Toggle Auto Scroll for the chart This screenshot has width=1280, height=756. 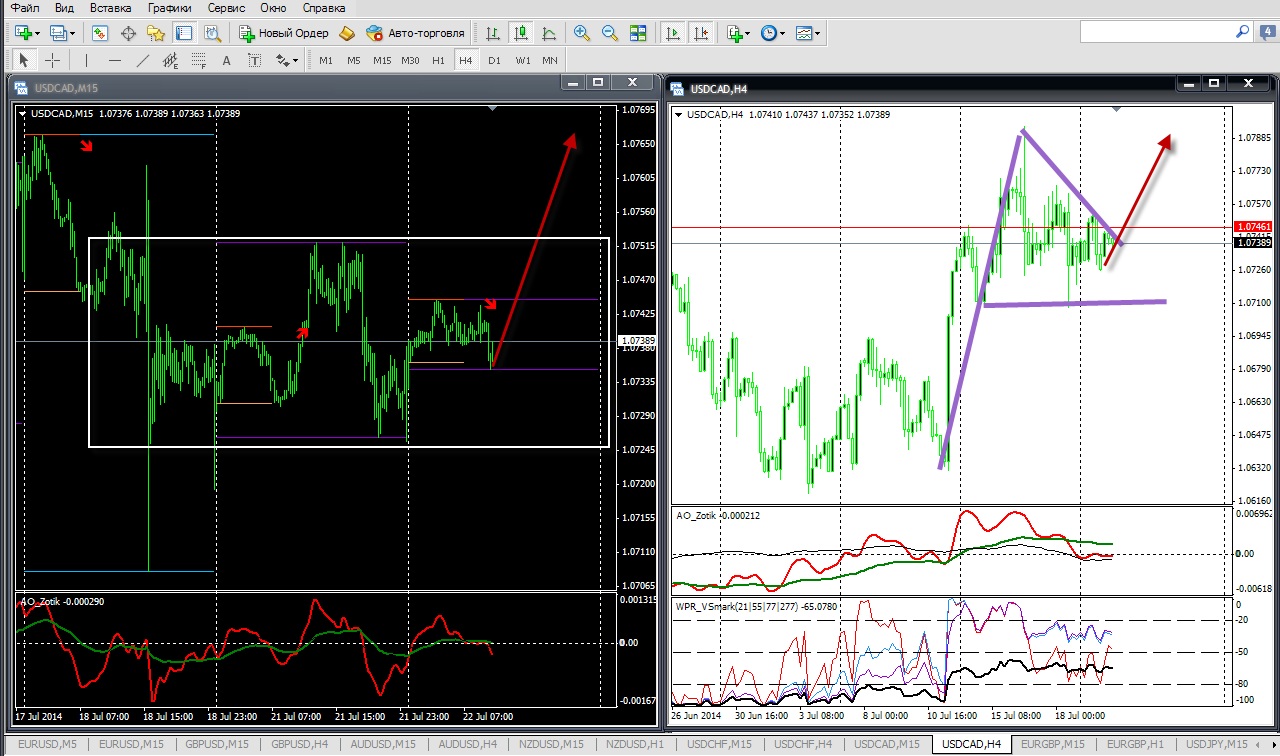673,33
